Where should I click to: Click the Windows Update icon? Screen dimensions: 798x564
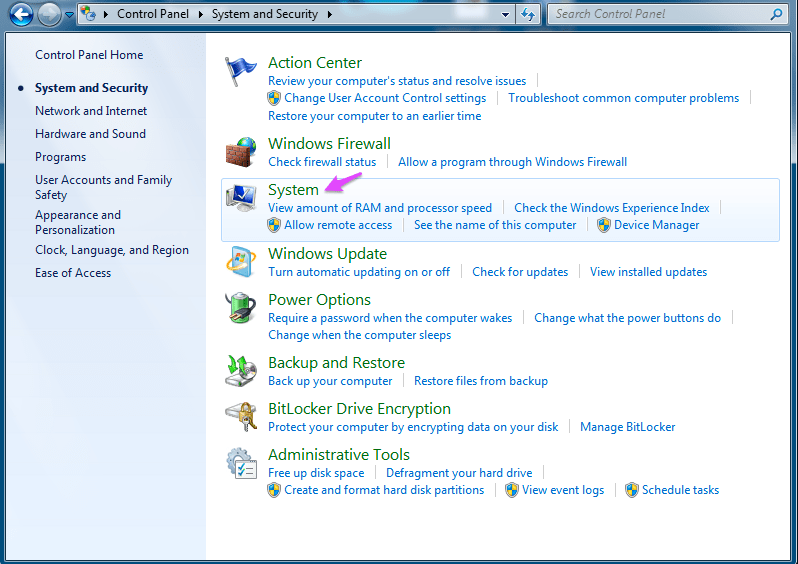[241, 262]
